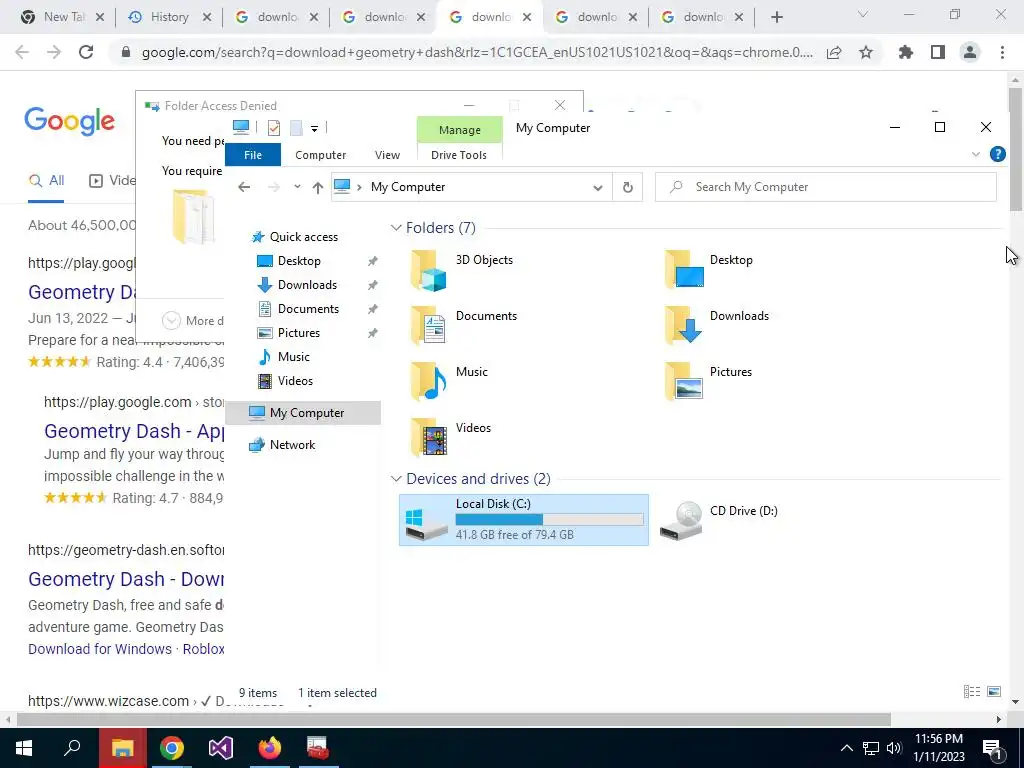Switch to details view layout icon
The height and width of the screenshot is (768, 1024).
click(x=972, y=692)
